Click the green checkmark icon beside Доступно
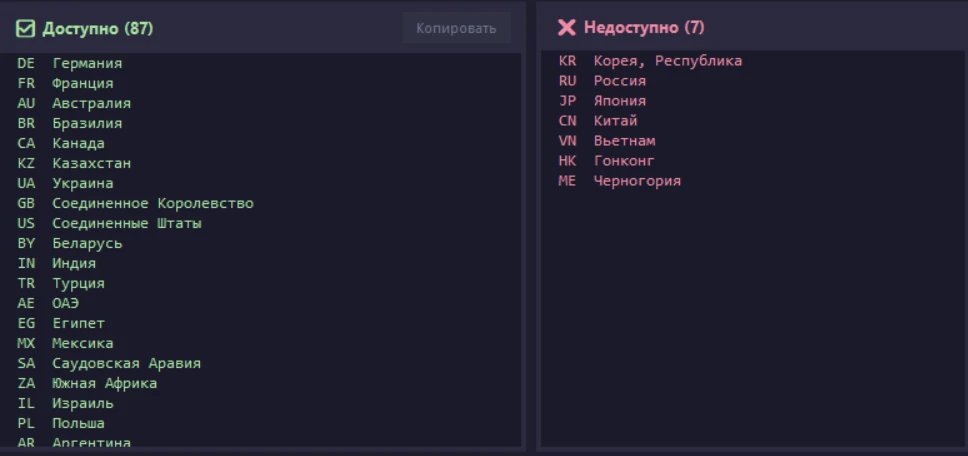The image size is (968, 456). (x=26, y=28)
